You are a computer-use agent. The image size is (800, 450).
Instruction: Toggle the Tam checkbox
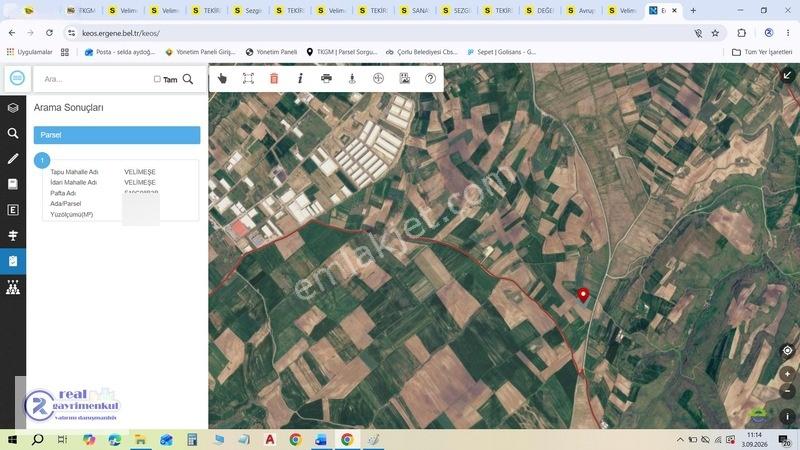pyautogui.click(x=157, y=79)
